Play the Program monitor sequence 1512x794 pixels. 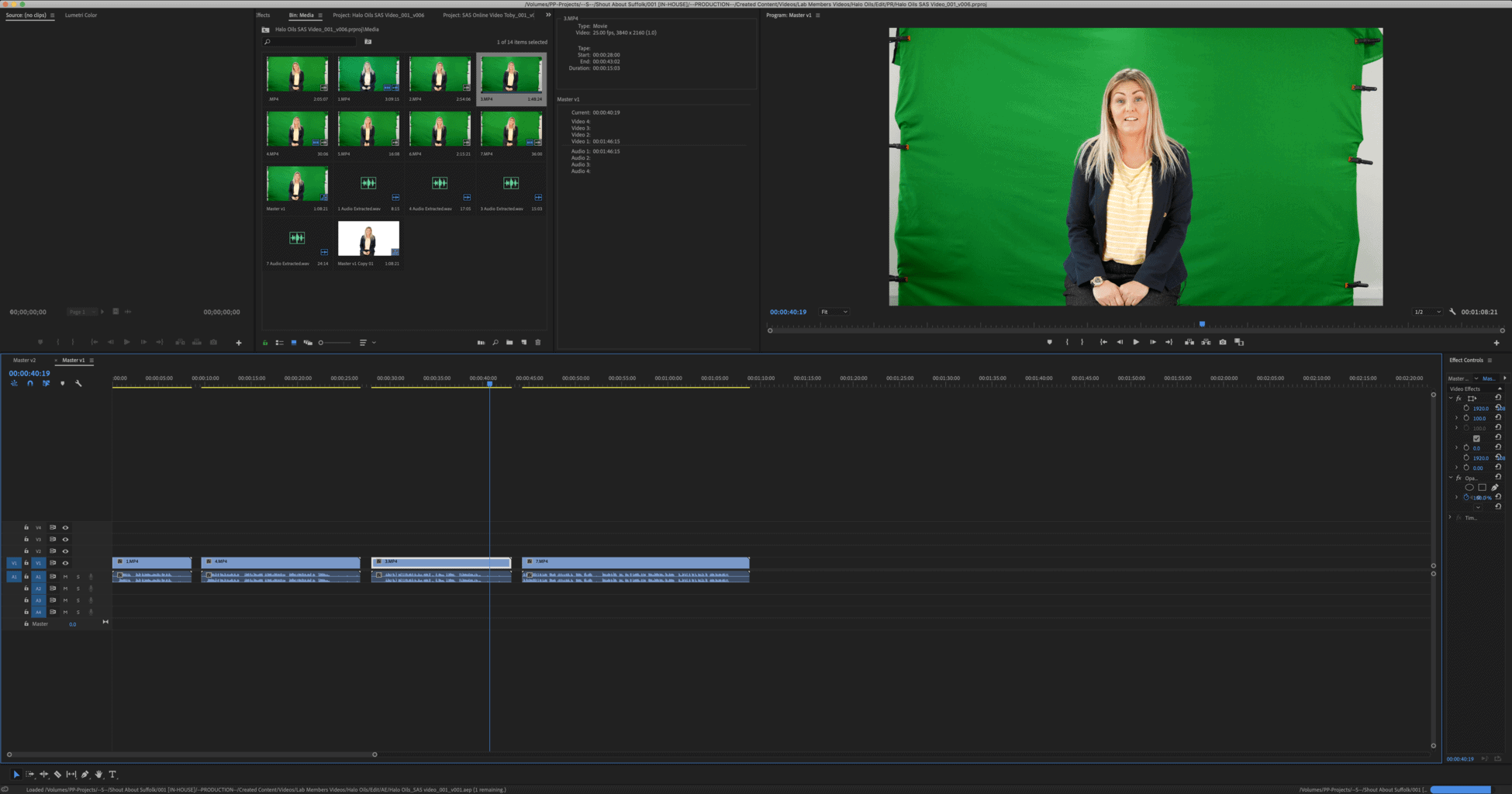1136,342
